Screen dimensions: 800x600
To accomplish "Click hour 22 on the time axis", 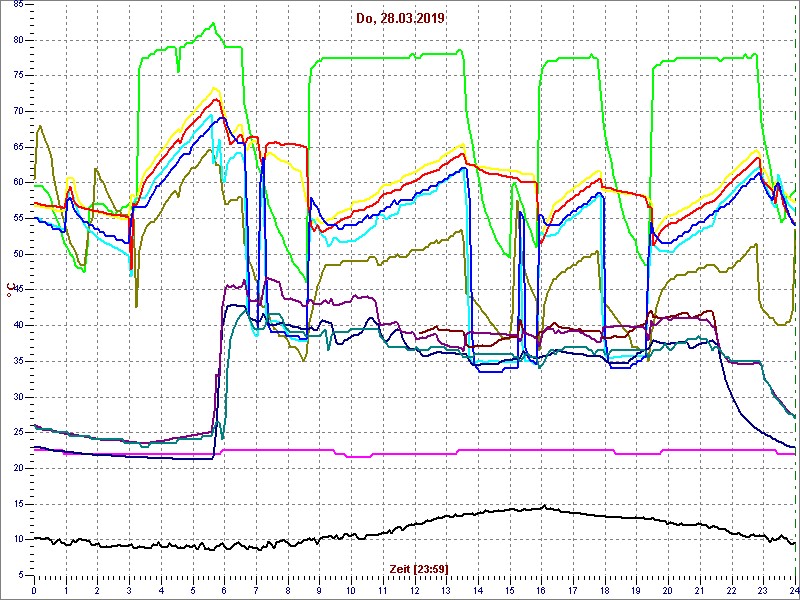I will click(730, 589).
